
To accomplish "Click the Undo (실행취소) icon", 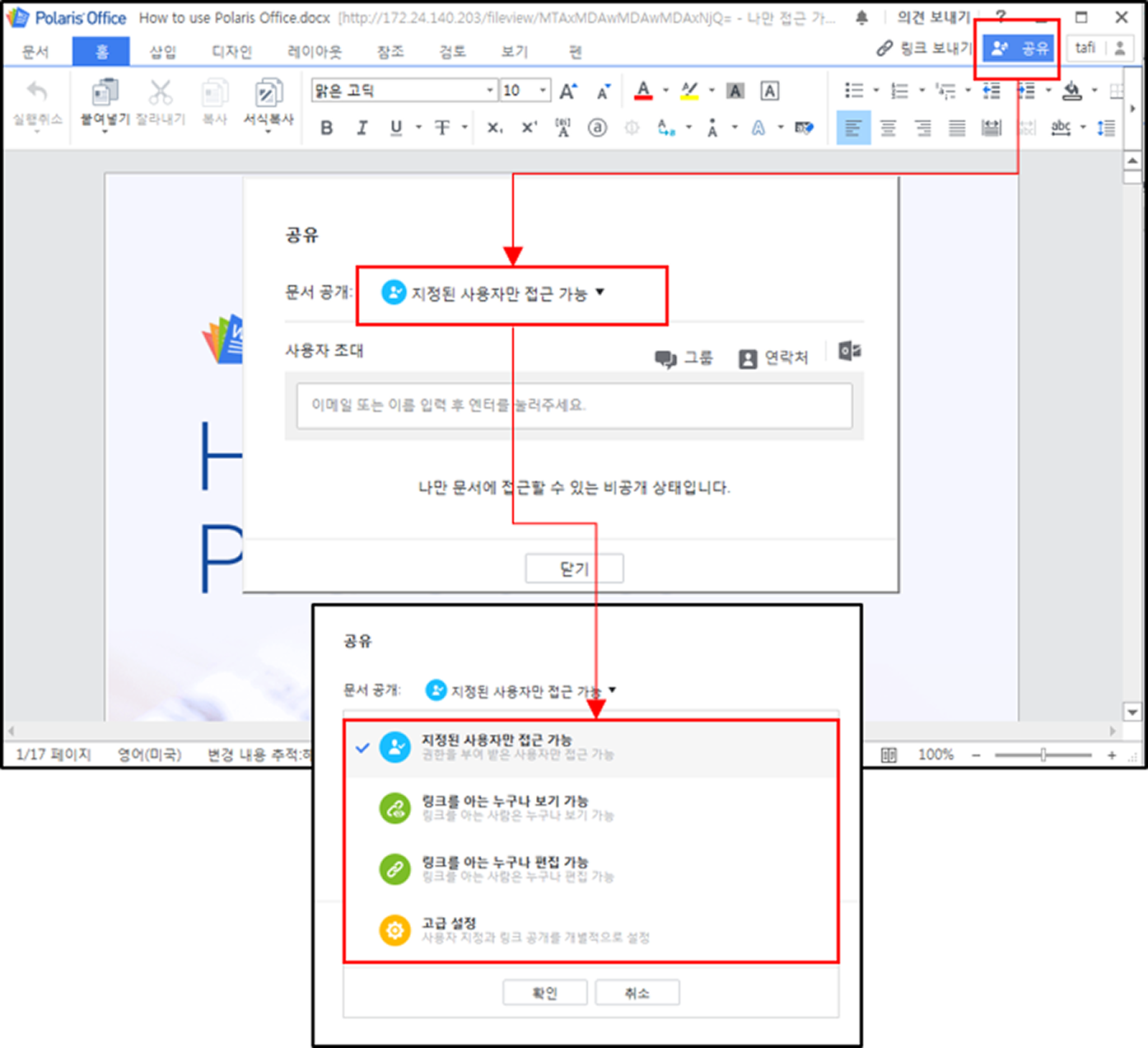I will pyautogui.click(x=37, y=91).
